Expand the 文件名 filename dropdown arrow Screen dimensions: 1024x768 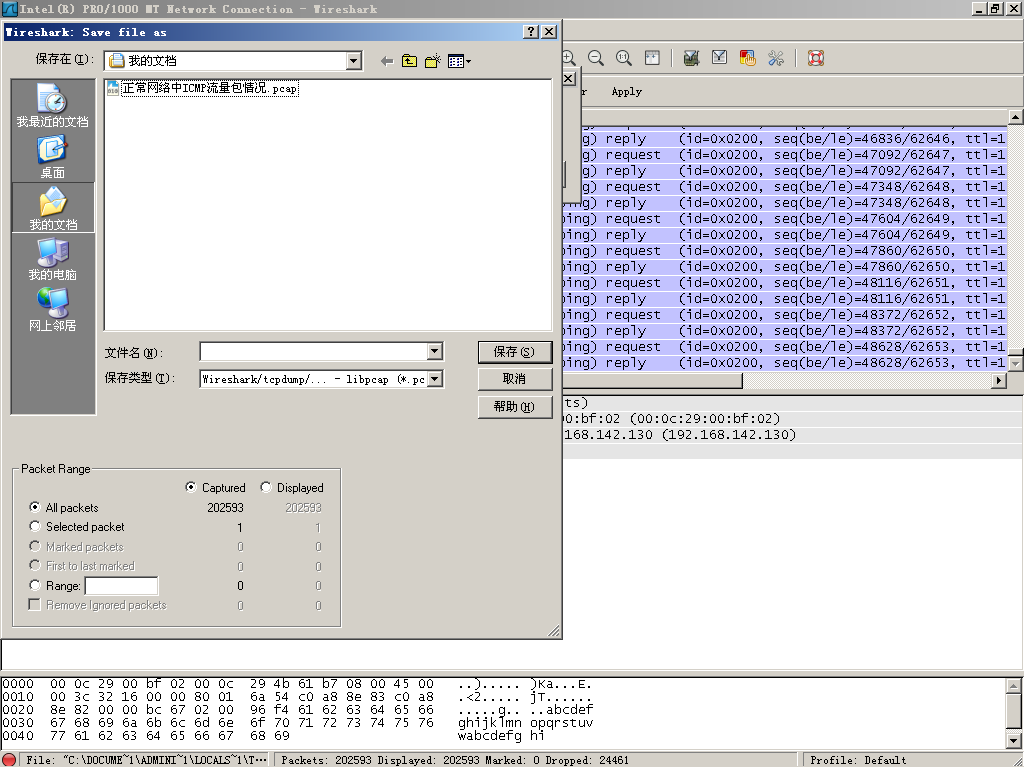[435, 351]
